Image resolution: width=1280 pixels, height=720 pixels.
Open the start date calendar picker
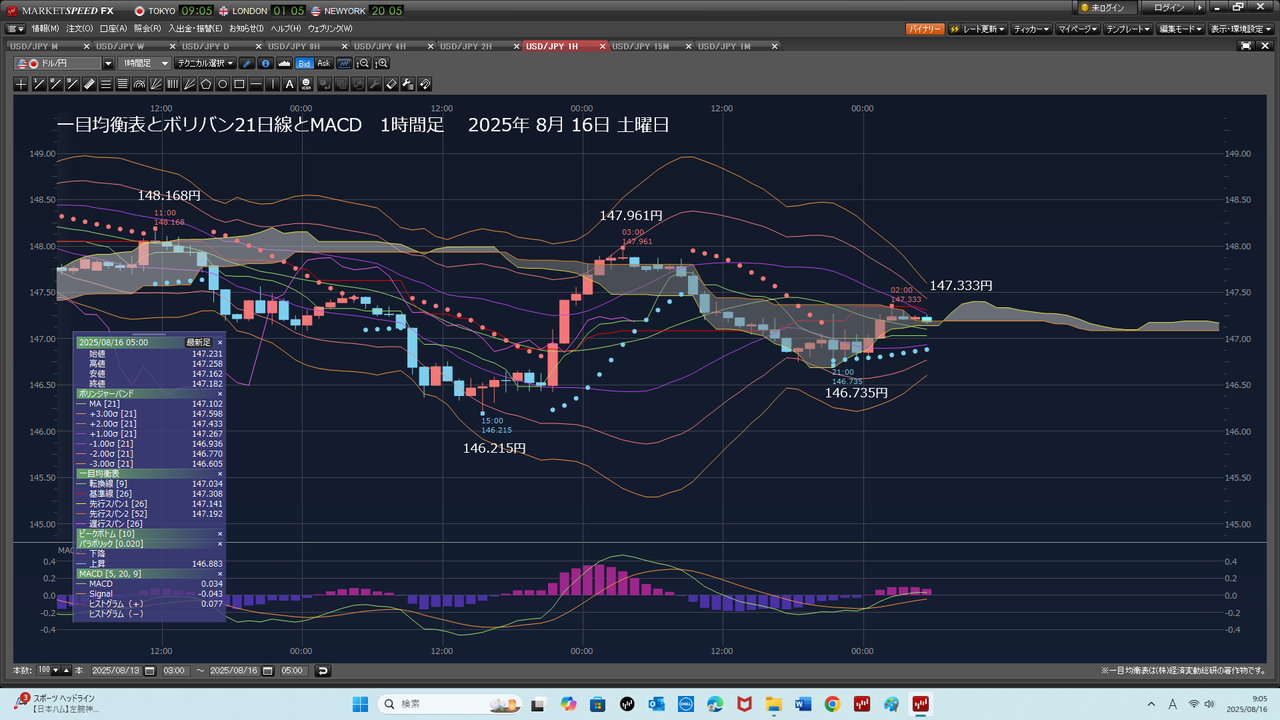[150, 670]
